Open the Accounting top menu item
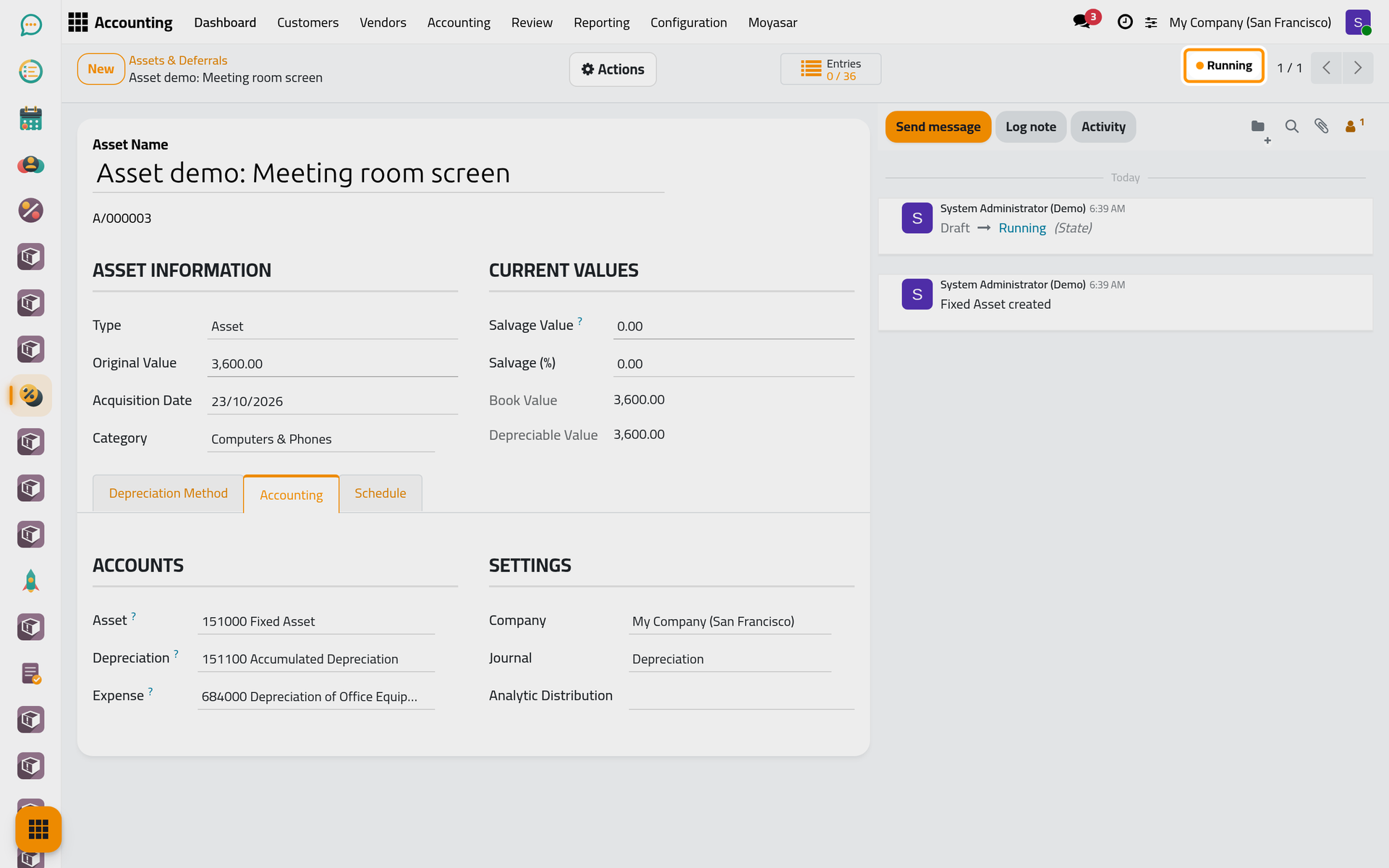The width and height of the screenshot is (1389, 868). click(x=459, y=22)
